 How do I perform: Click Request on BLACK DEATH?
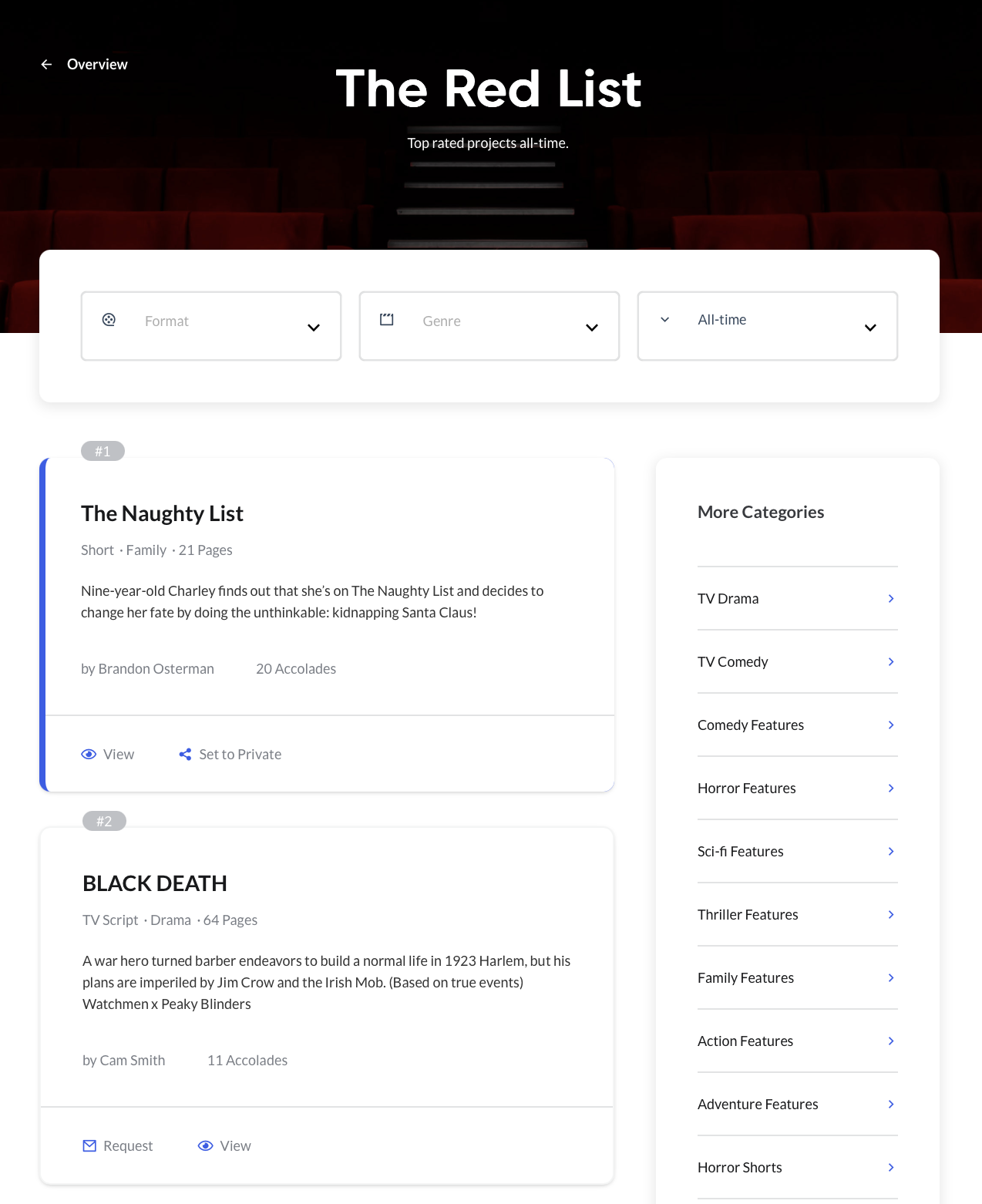click(128, 1146)
